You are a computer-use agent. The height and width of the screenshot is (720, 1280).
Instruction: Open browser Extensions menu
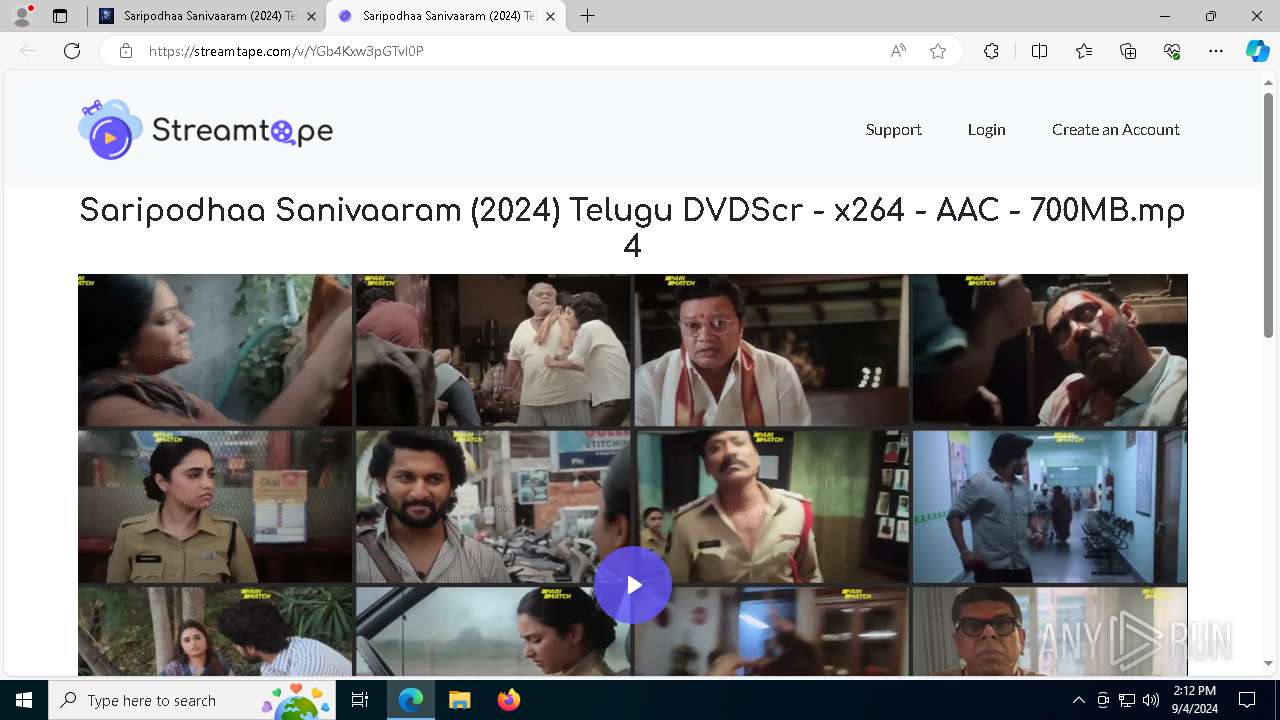[991, 51]
